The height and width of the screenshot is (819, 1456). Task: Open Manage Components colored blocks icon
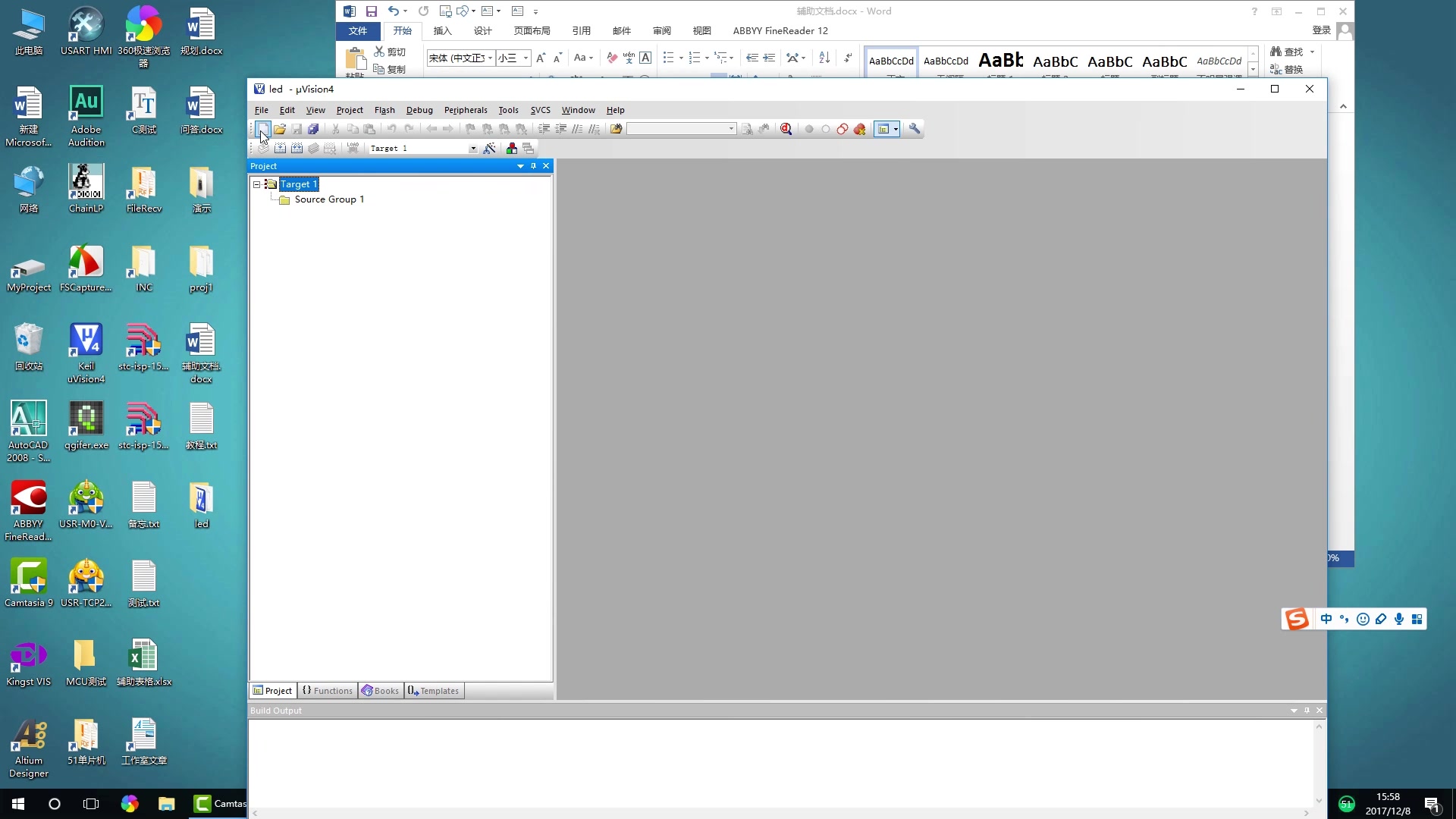pos(512,149)
